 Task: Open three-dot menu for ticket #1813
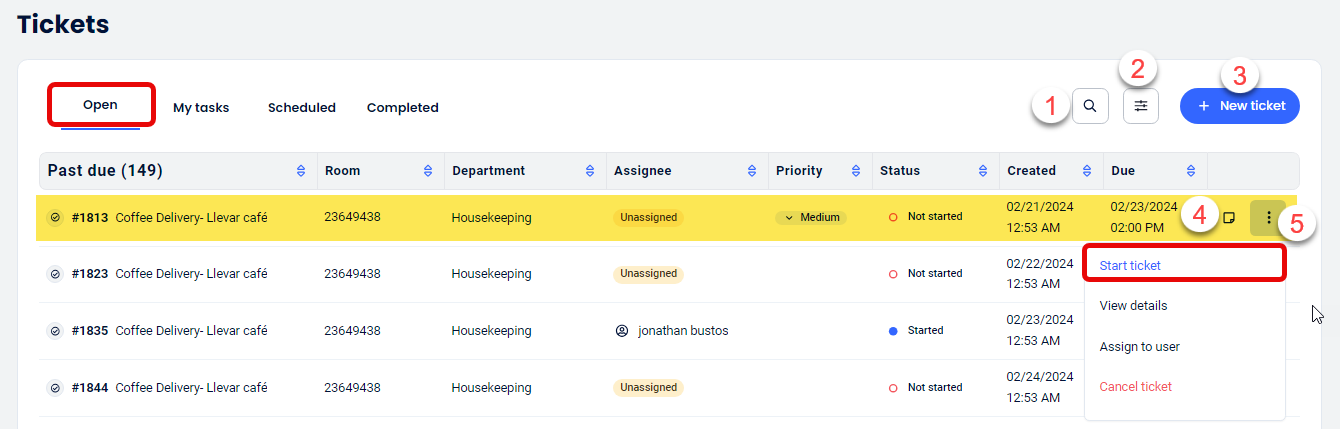(x=1268, y=217)
